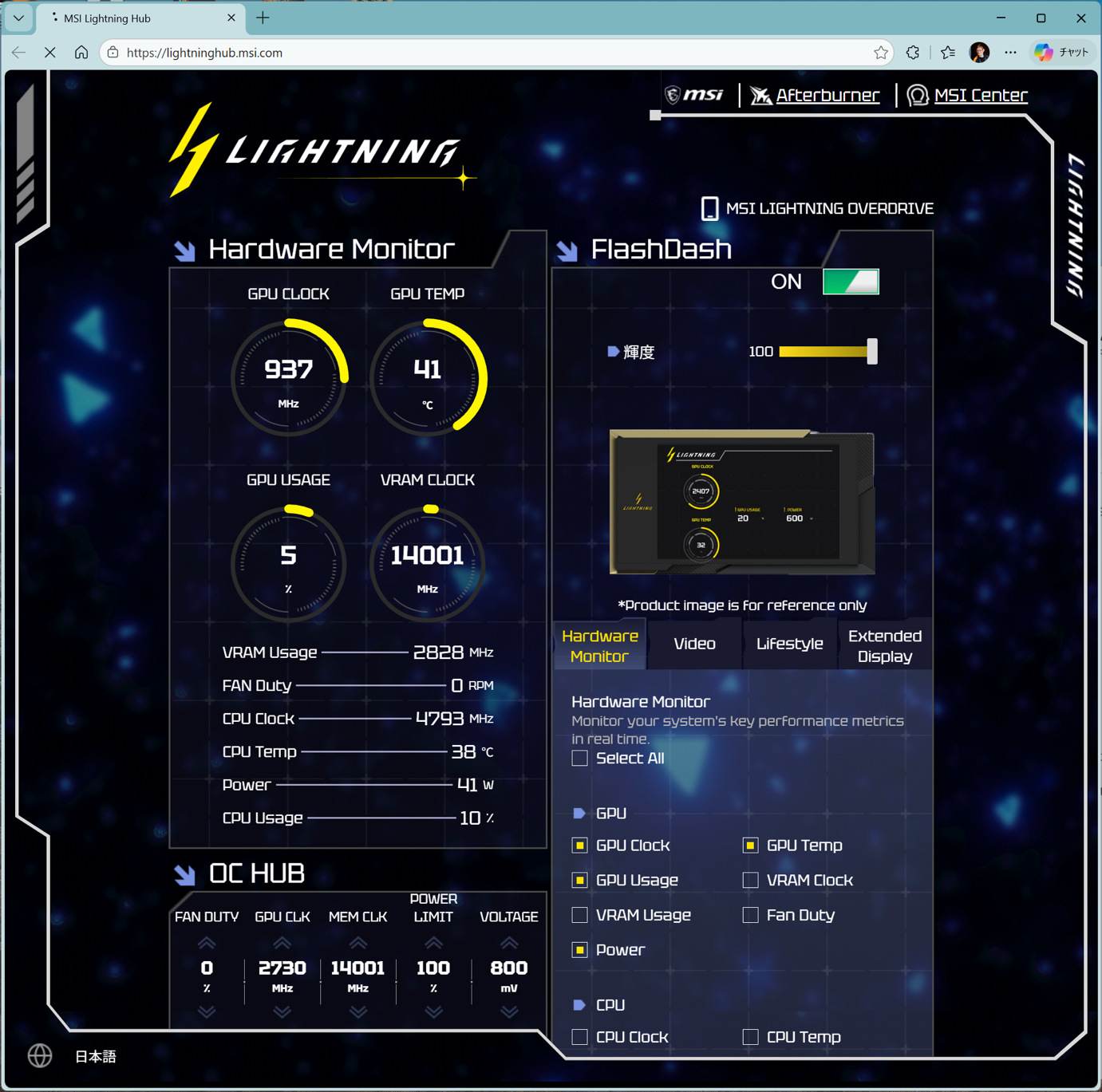Screen dimensions: 1102x1092
Task: Open the Lifestyle tab
Action: pos(789,644)
